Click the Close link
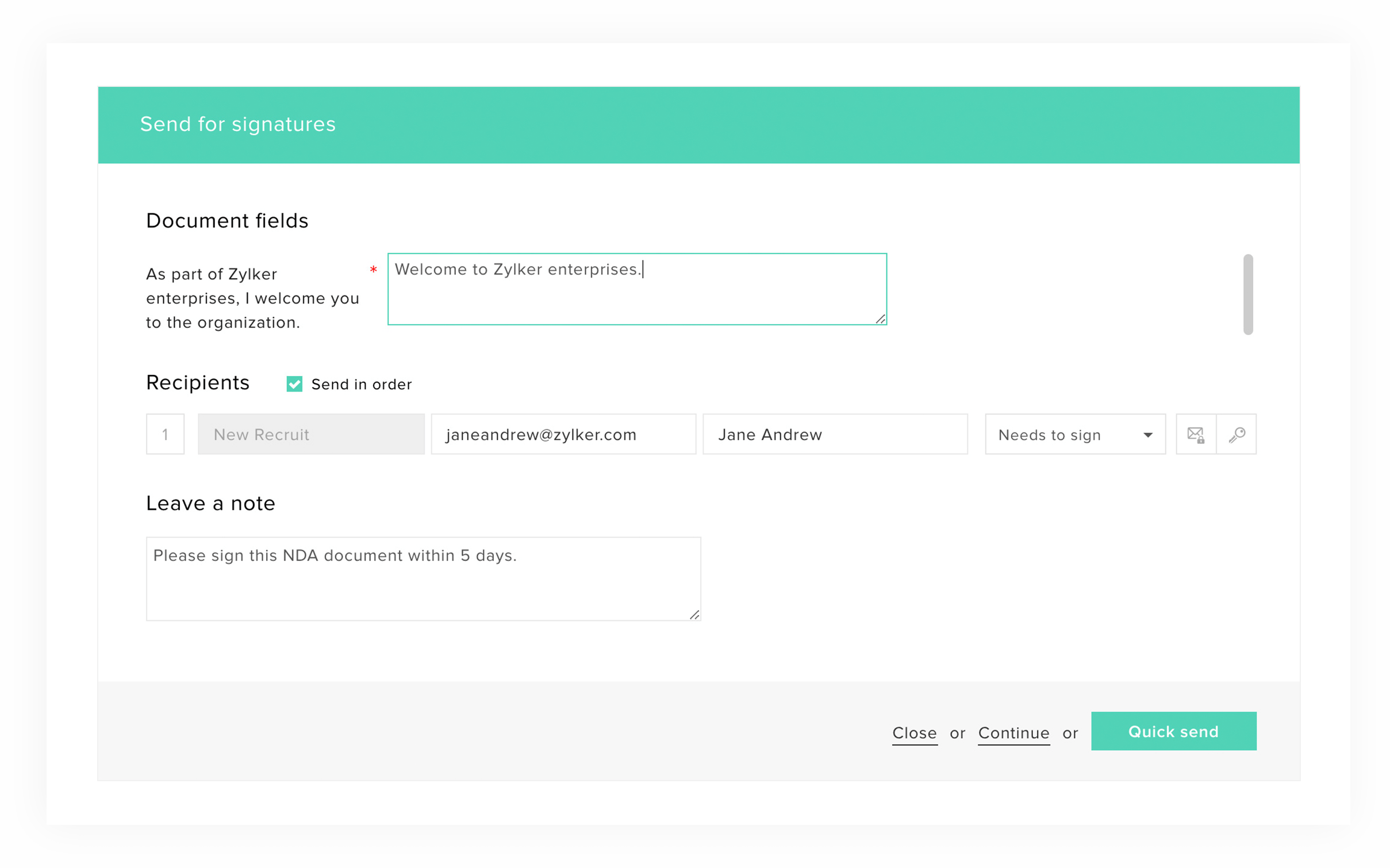The image size is (1390, 868). pyautogui.click(x=914, y=732)
